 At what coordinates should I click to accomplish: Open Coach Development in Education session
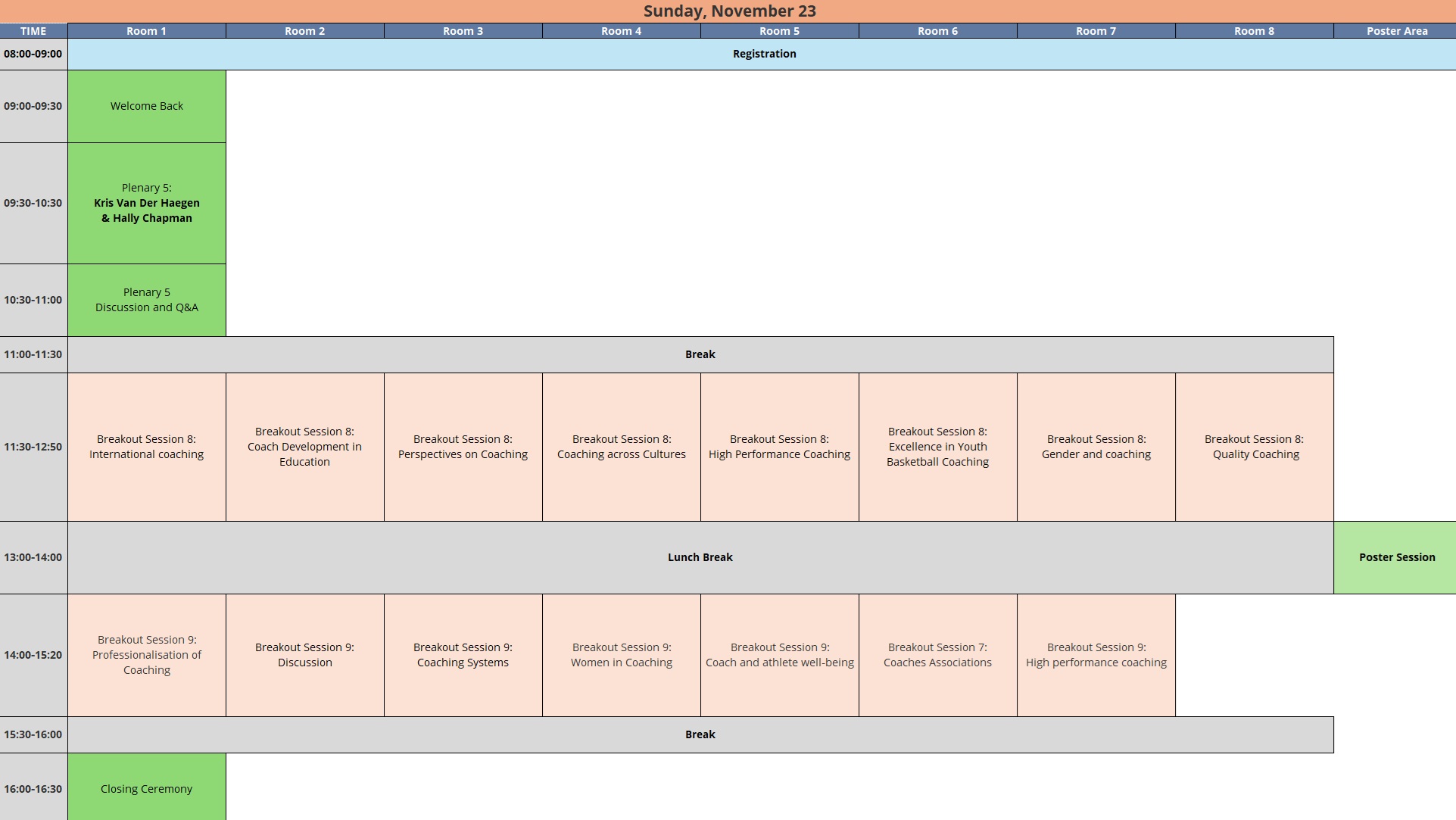pos(304,447)
